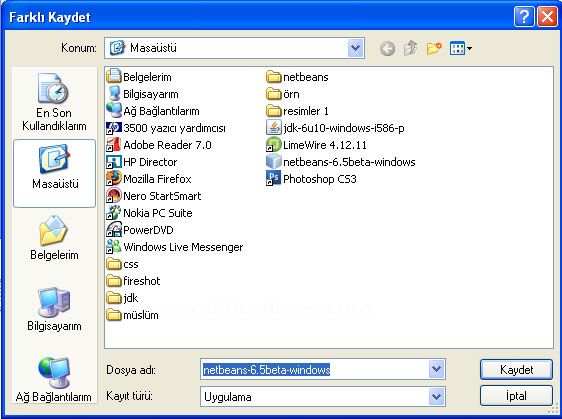Click inside the Dosya adı input field
This screenshot has height=419, width=562.
315,369
